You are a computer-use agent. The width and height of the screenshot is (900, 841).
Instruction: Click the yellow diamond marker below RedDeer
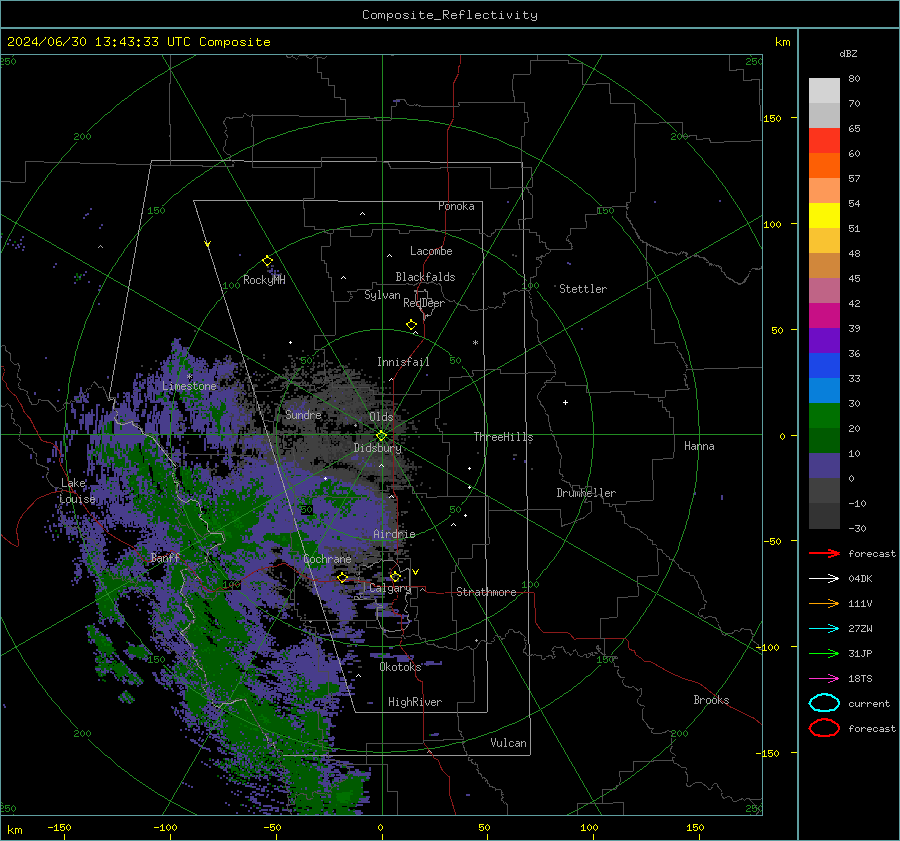click(412, 325)
